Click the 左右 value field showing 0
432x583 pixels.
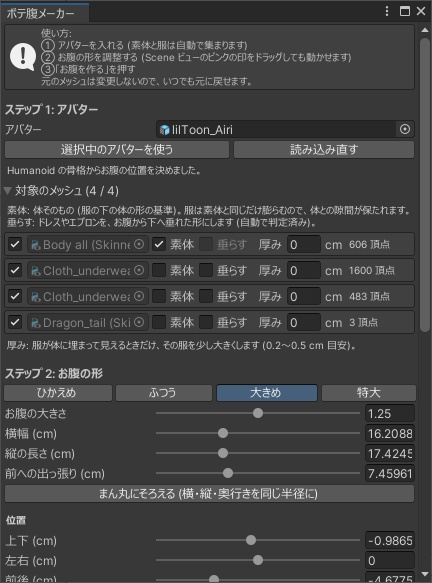[x=390, y=561]
